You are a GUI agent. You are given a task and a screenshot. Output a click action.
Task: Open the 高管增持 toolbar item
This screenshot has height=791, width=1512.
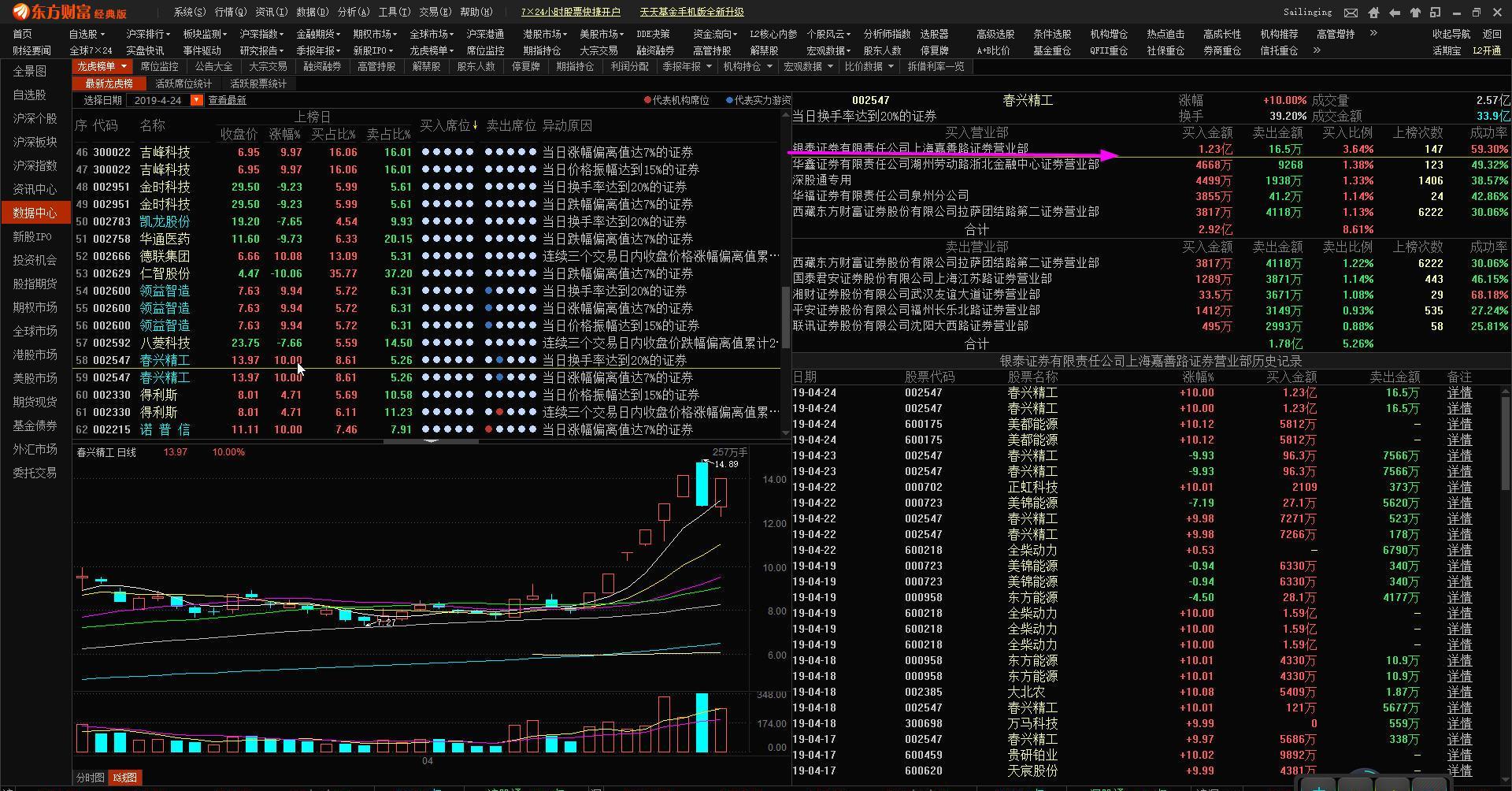click(x=1335, y=34)
